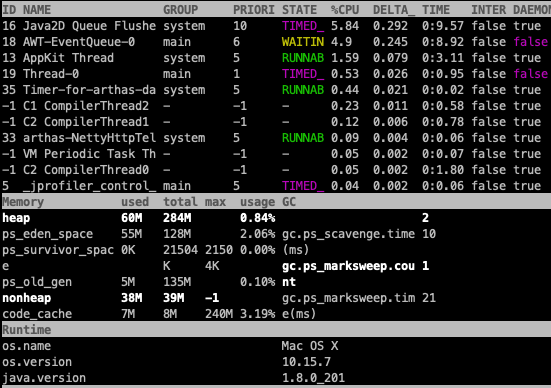
Task: Click the 'used' column header
Action: pos(135,202)
